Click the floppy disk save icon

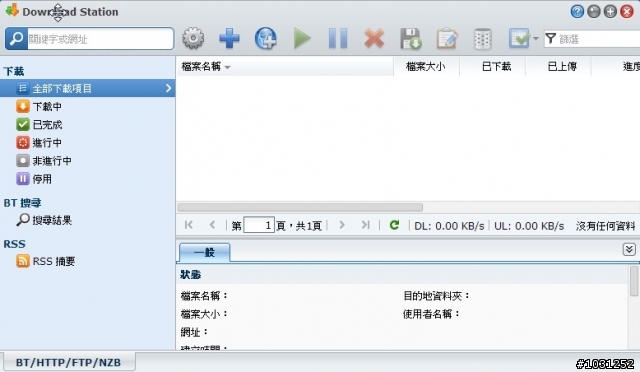tap(411, 39)
